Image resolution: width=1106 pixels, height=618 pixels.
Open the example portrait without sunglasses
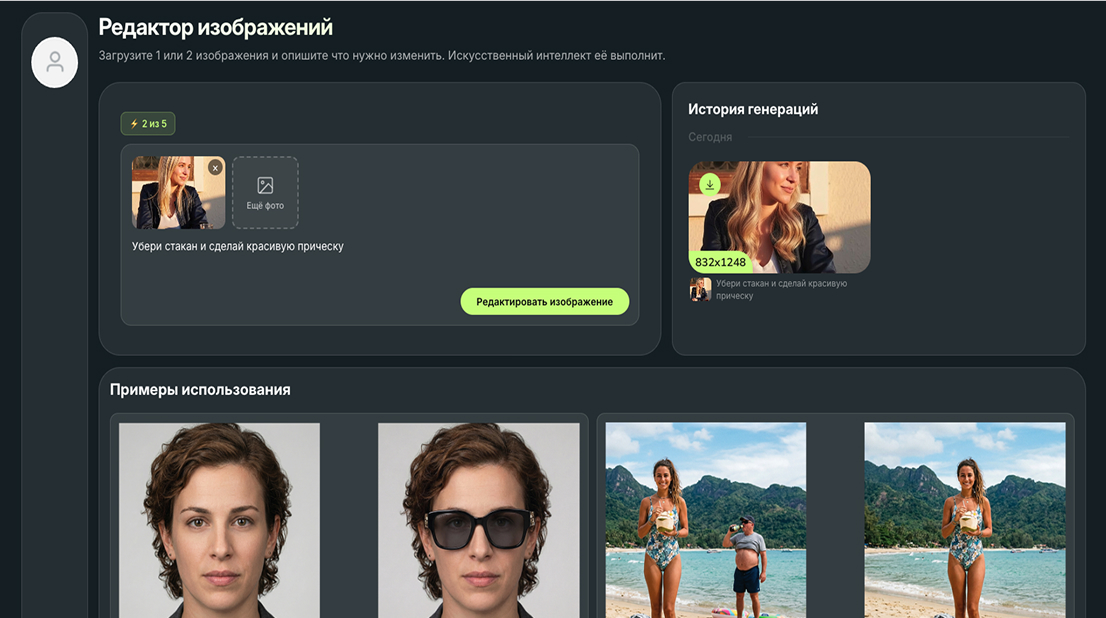tap(219, 518)
